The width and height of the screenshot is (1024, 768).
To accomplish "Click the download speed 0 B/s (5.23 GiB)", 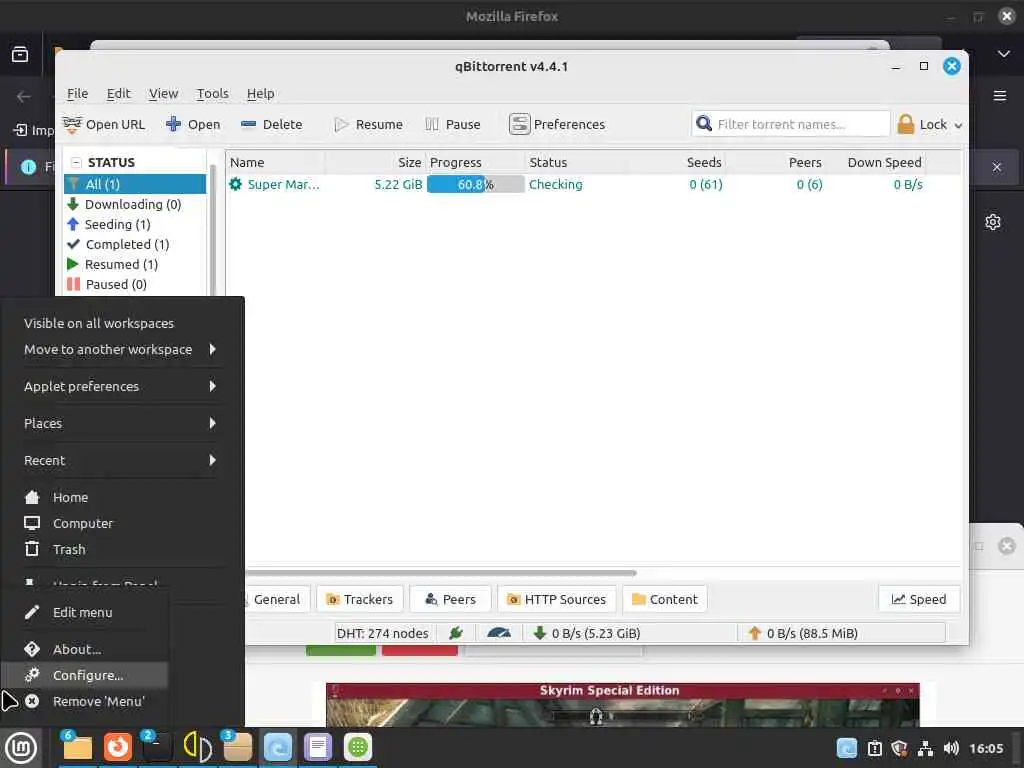I will point(586,633).
